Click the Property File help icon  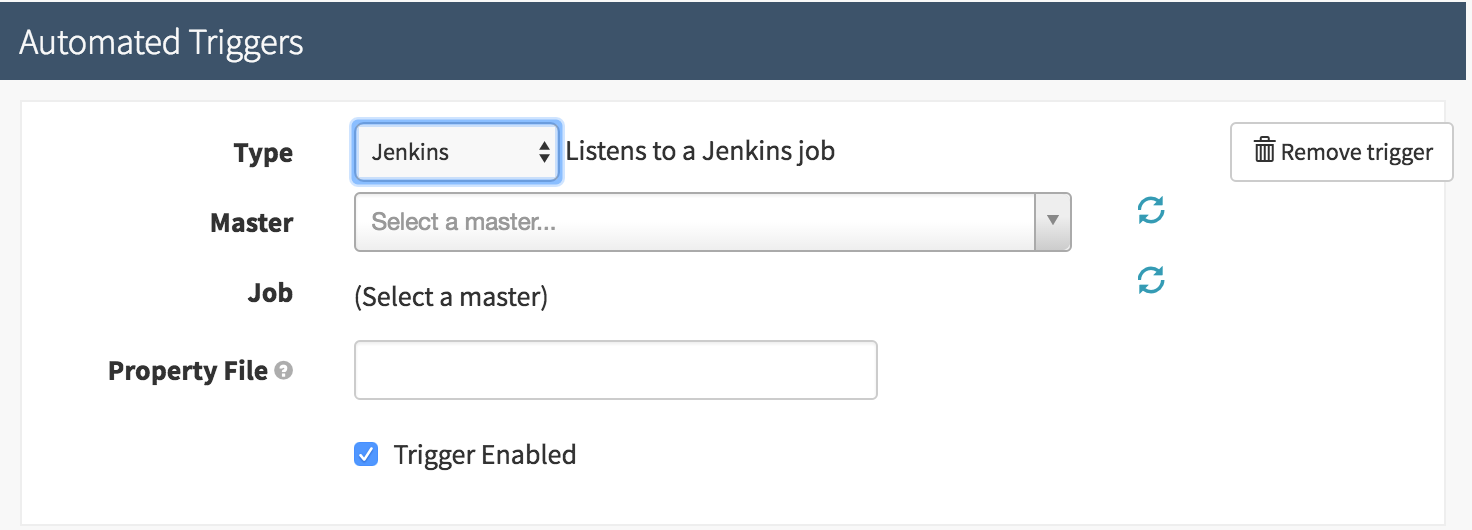(284, 371)
